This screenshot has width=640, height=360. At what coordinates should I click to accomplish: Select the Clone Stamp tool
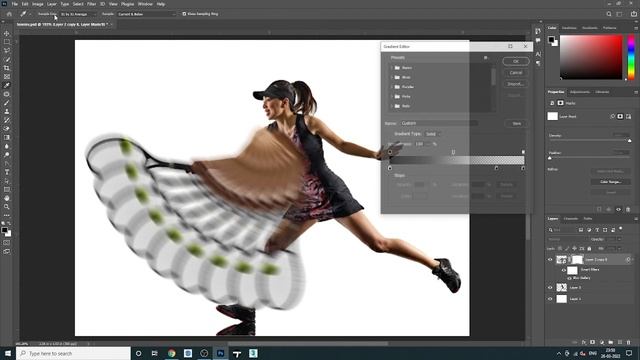[x=7, y=111]
